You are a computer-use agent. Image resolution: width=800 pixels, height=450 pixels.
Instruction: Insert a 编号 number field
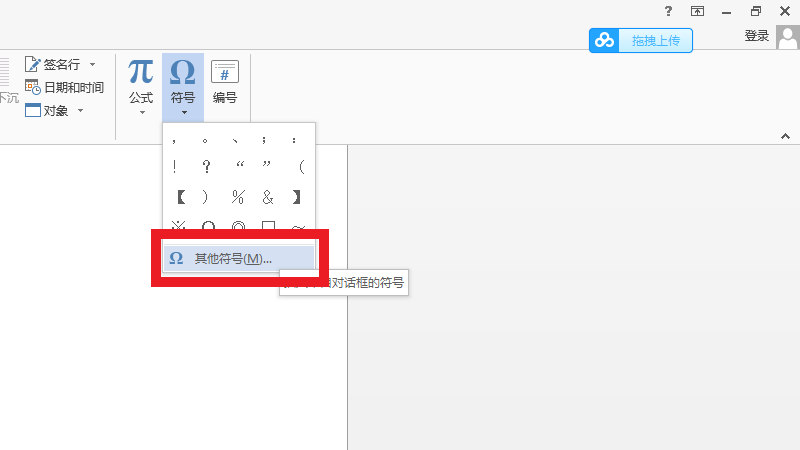coord(225,72)
